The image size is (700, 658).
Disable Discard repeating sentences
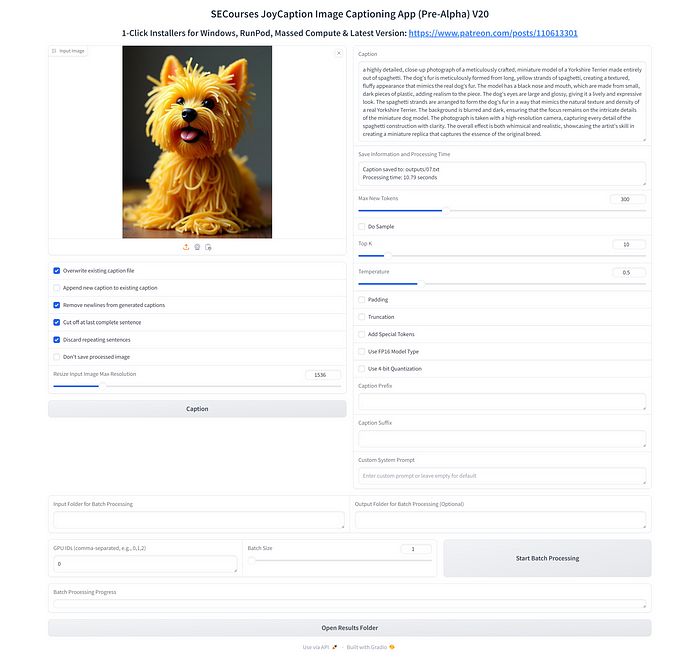57,340
